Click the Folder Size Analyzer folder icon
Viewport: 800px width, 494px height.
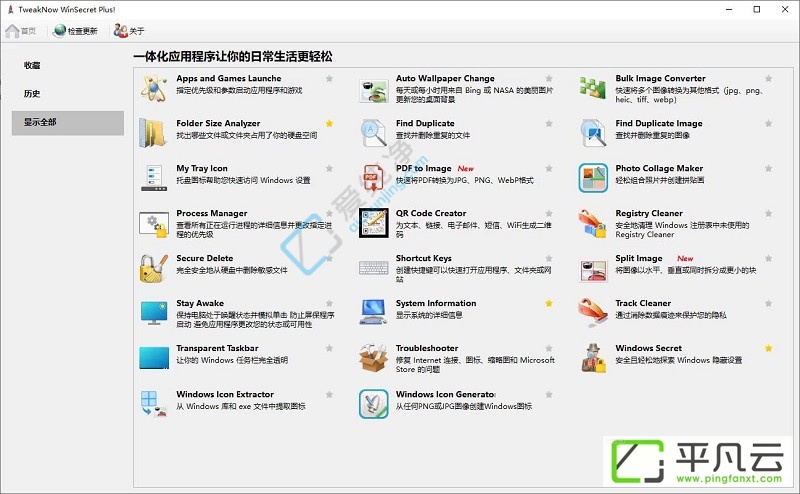pos(154,133)
